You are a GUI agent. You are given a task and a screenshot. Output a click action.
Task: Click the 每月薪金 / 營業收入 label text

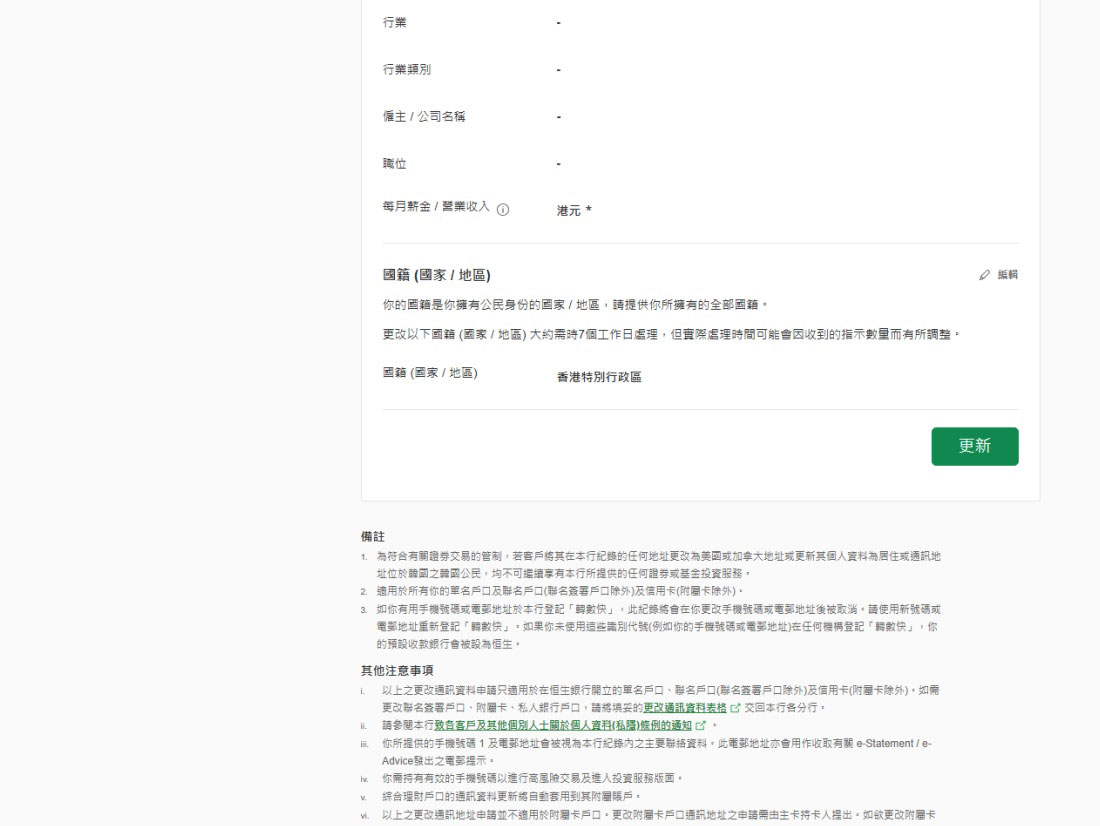point(436,206)
